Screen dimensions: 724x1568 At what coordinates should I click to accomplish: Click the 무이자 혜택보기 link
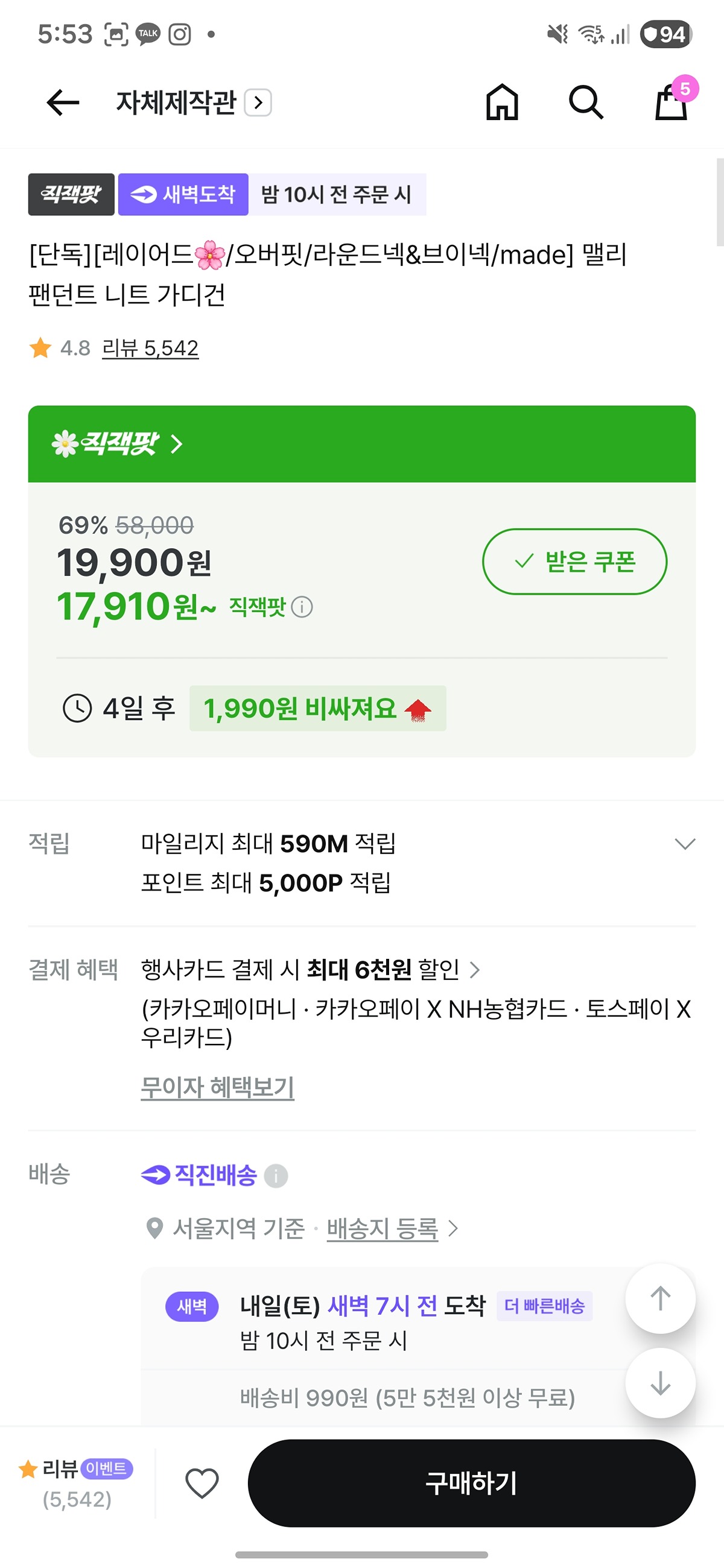pos(217,1087)
